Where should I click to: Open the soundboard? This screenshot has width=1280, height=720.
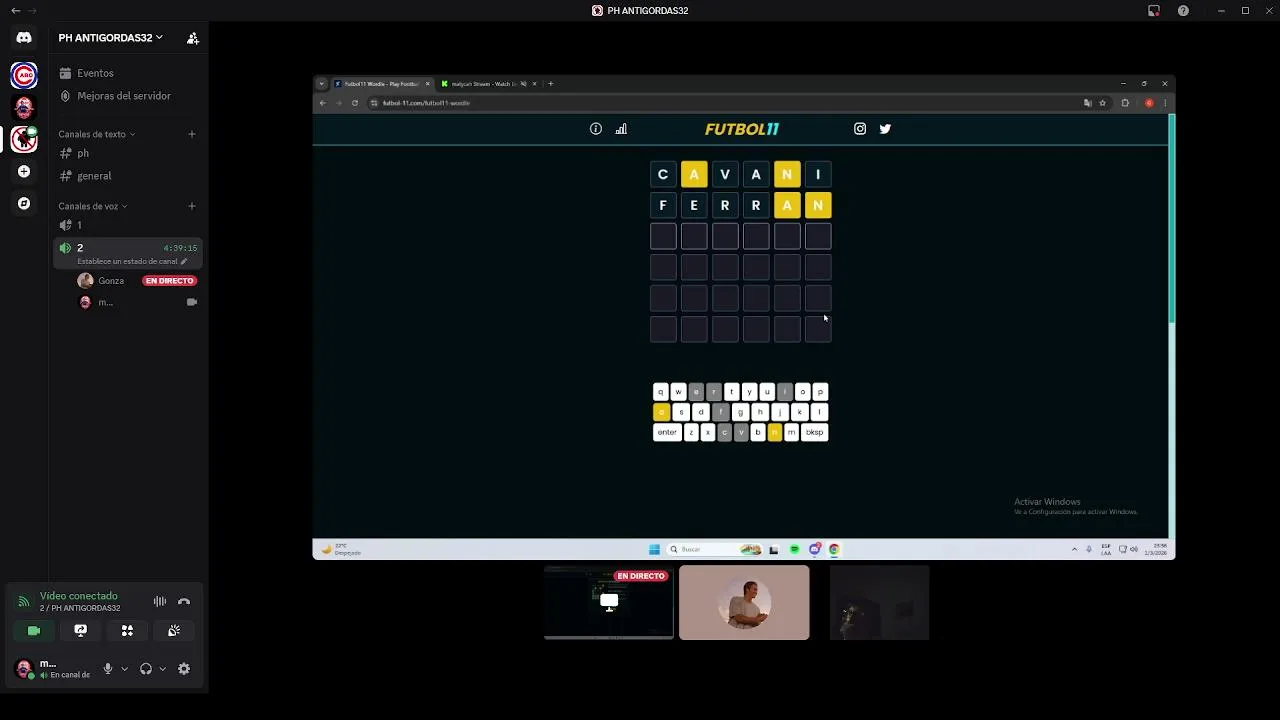[x=174, y=631]
